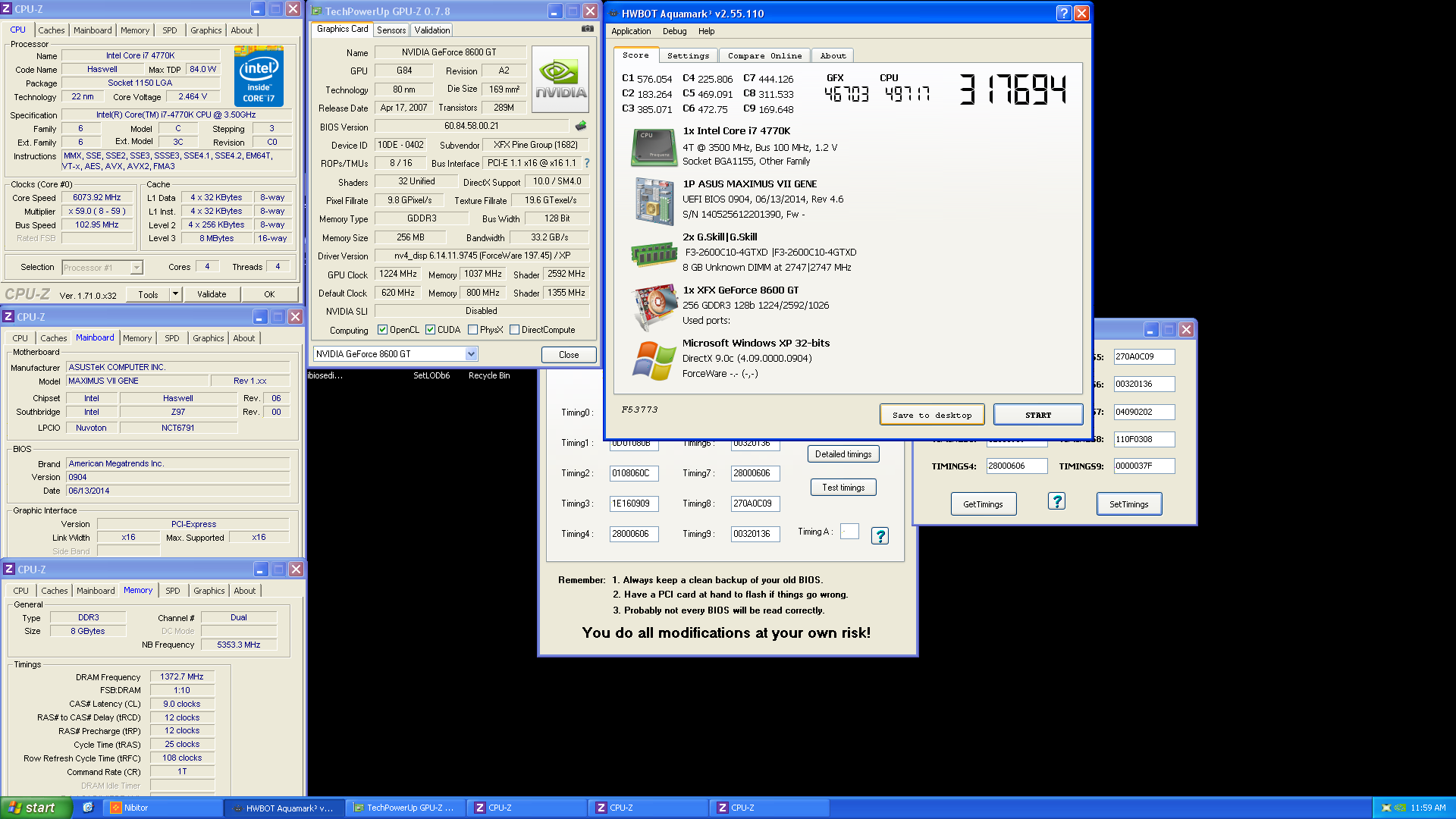
Task: Click the NVIDIA icon in the system tray
Action: pyautogui.click(x=1400, y=808)
